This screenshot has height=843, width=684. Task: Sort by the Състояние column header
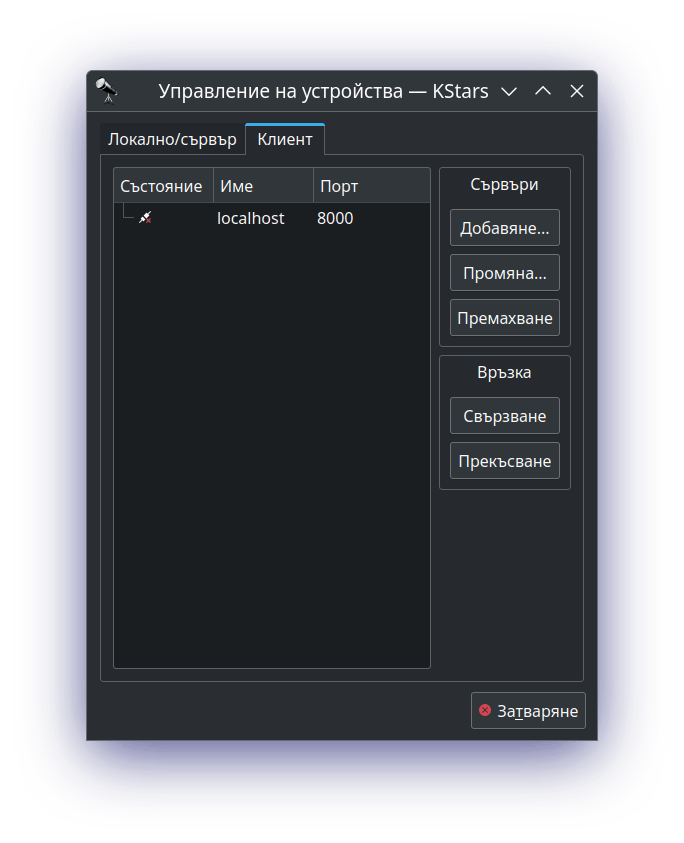click(x=162, y=186)
